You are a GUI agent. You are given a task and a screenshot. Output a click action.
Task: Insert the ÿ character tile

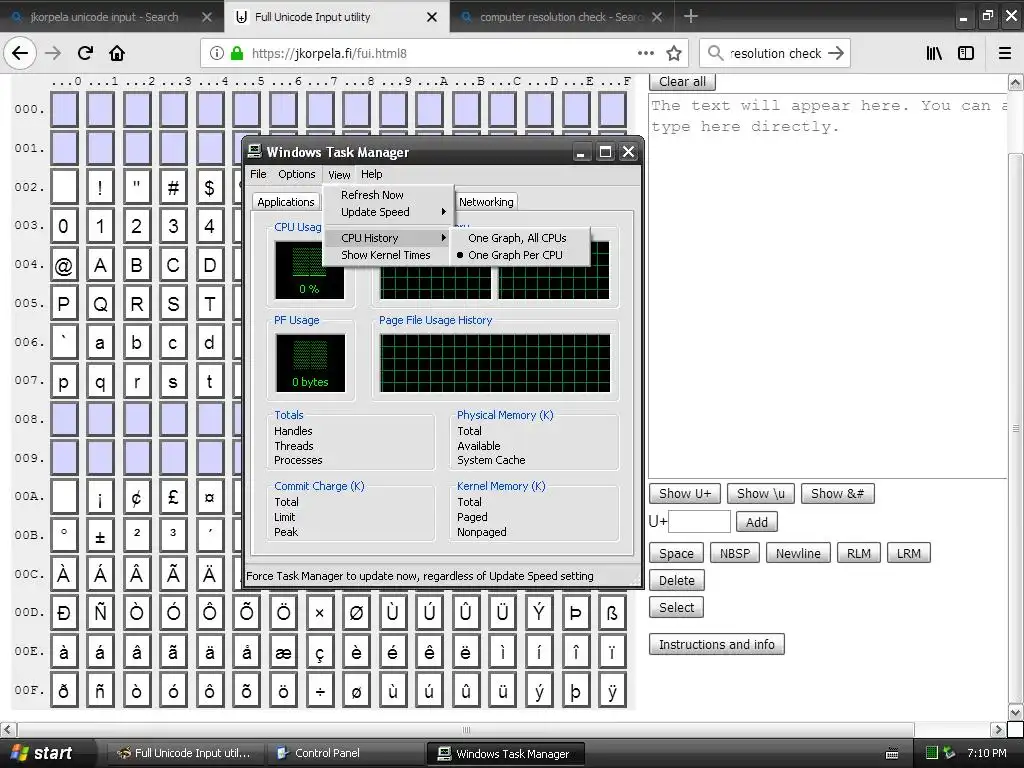coord(613,692)
